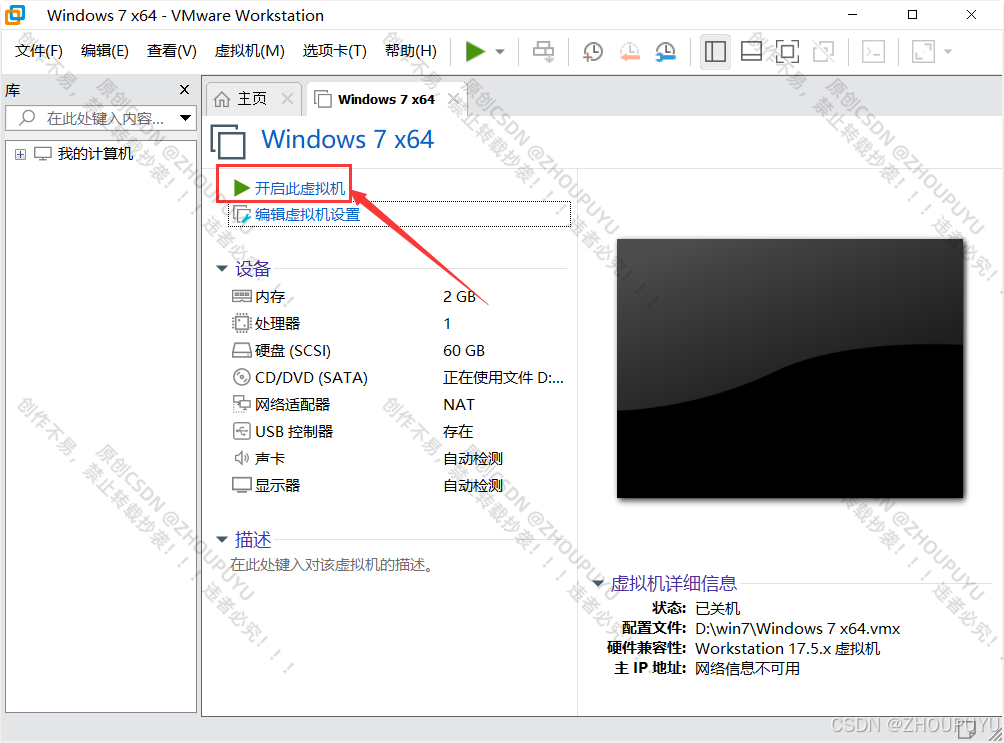Select the 60 GB disk value
Screen dimensions: 1004x743
tap(464, 350)
